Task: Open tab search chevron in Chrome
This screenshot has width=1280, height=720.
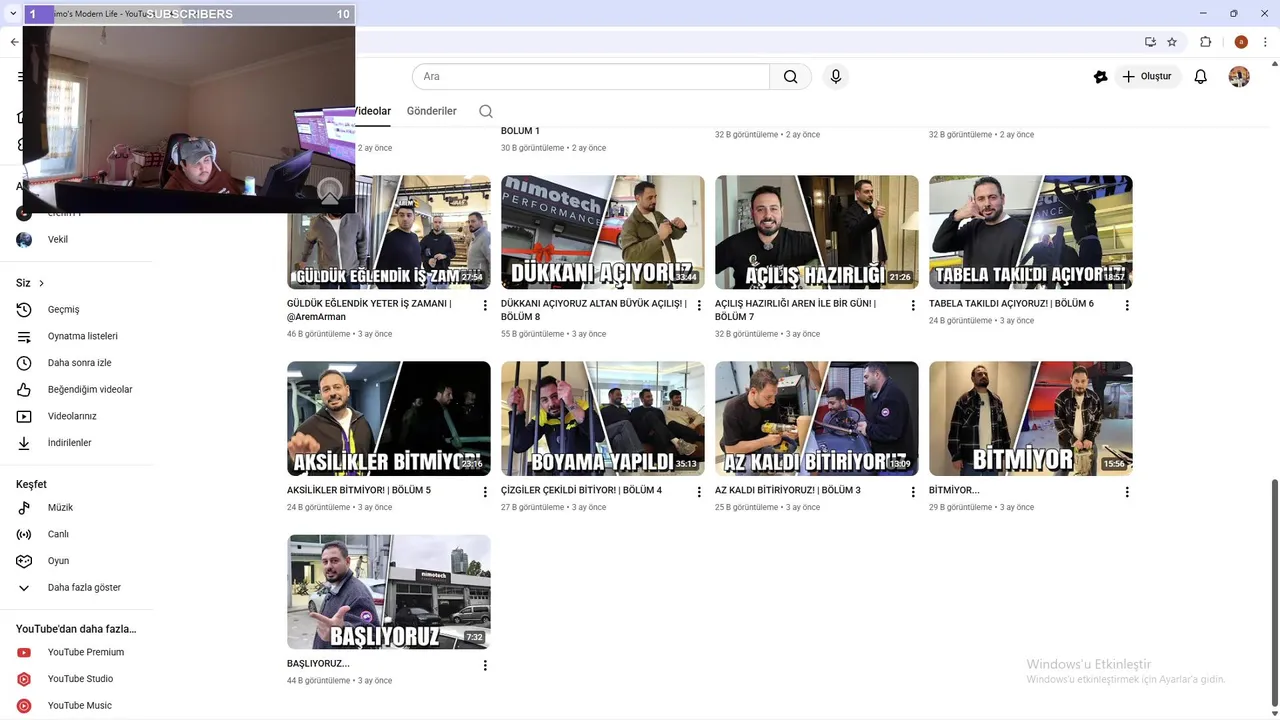Action: 13,14
